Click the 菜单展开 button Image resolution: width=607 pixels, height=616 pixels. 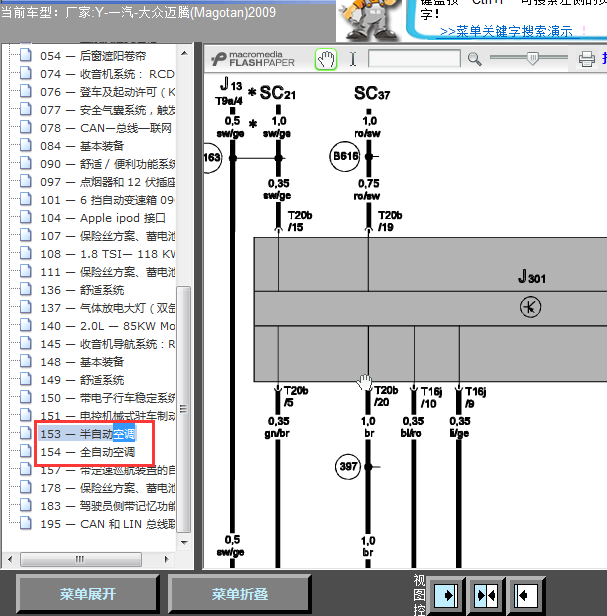tap(88, 594)
